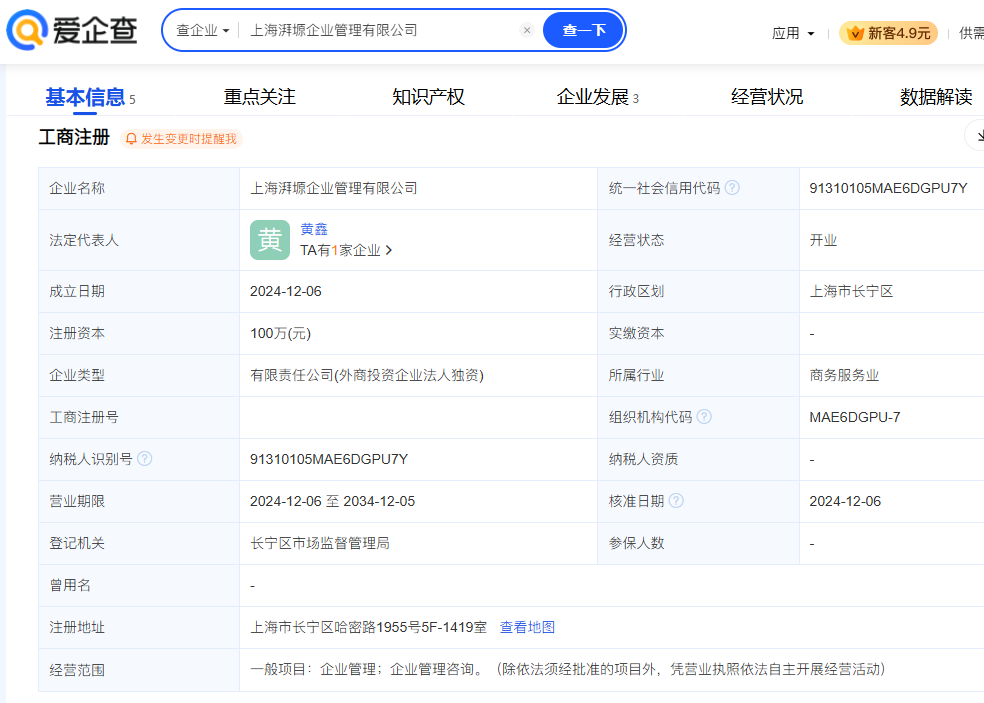Click the 爱企查 logo icon
Screen dimensions: 984x703
[x=27, y=30]
